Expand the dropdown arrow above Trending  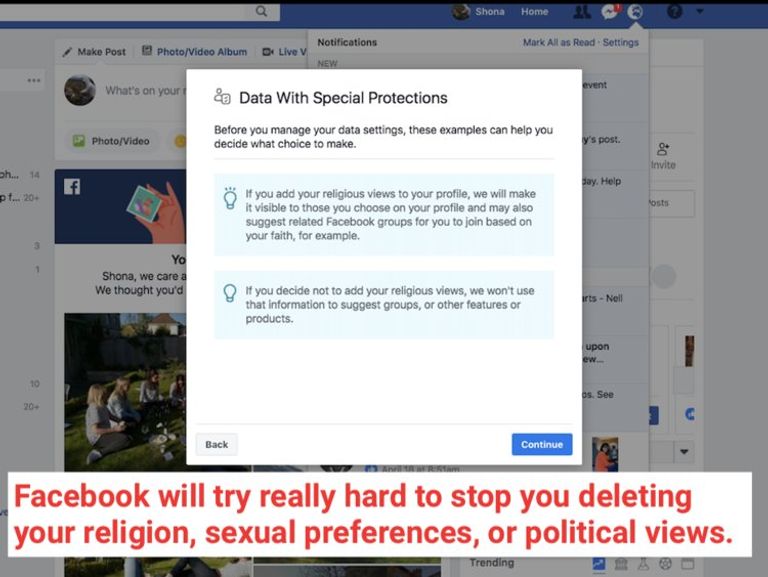tap(684, 452)
